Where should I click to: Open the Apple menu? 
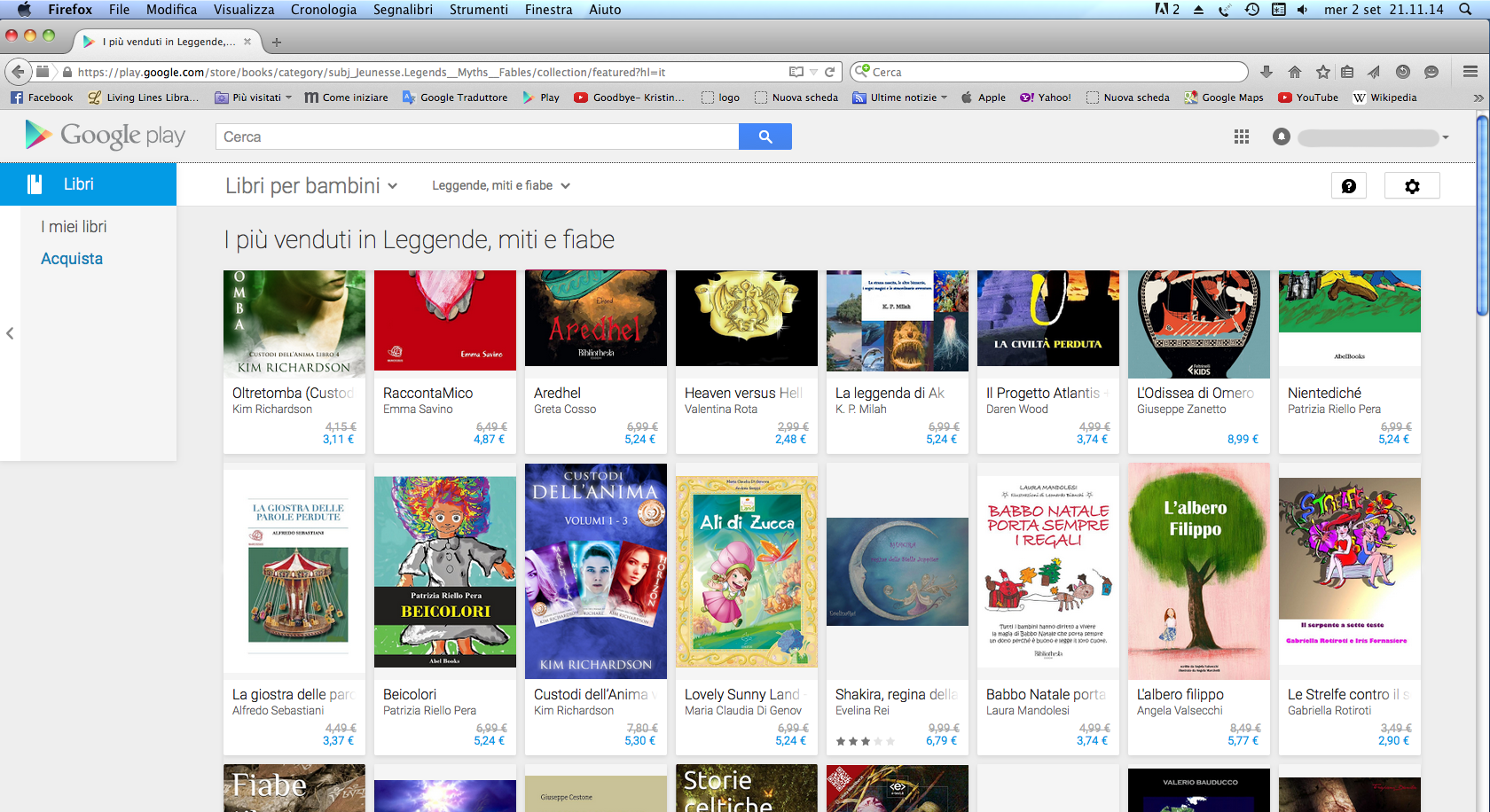coord(24,10)
